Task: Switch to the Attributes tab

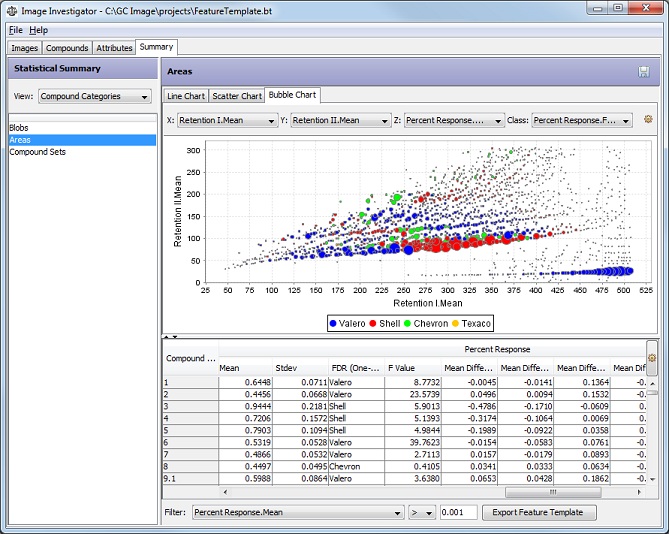Action: [x=114, y=48]
